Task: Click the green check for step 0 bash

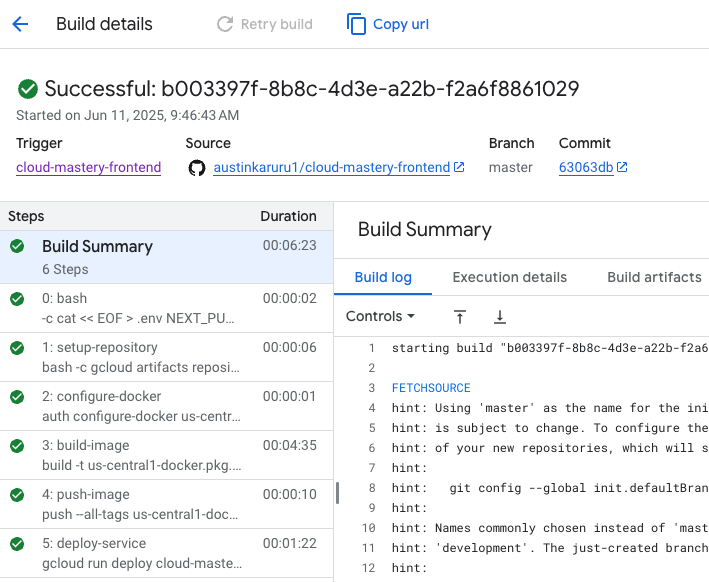Action: tap(17, 299)
